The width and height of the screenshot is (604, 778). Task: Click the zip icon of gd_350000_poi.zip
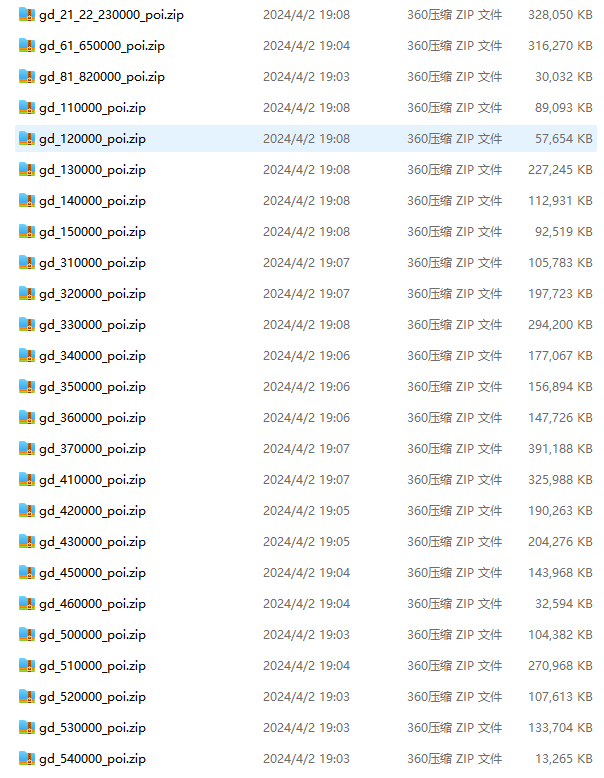27,387
